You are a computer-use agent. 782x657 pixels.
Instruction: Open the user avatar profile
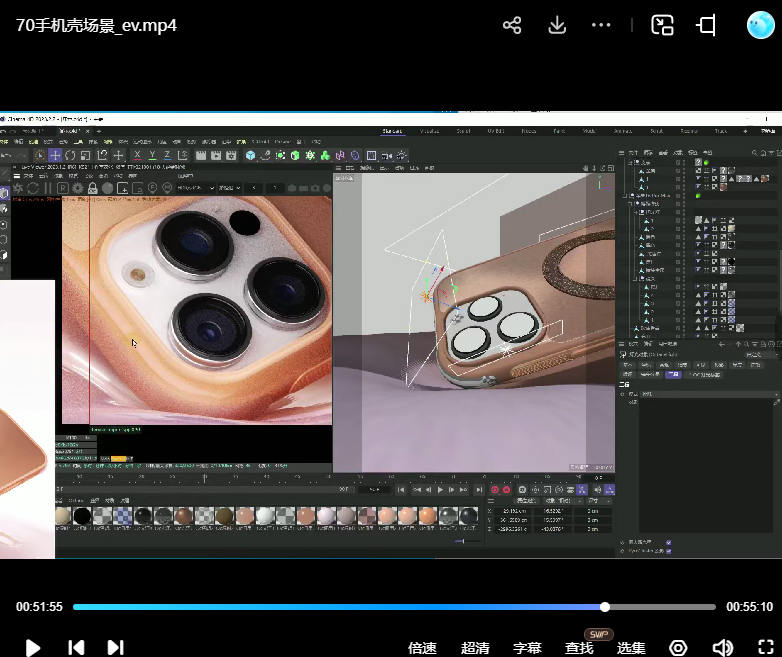coord(761,25)
